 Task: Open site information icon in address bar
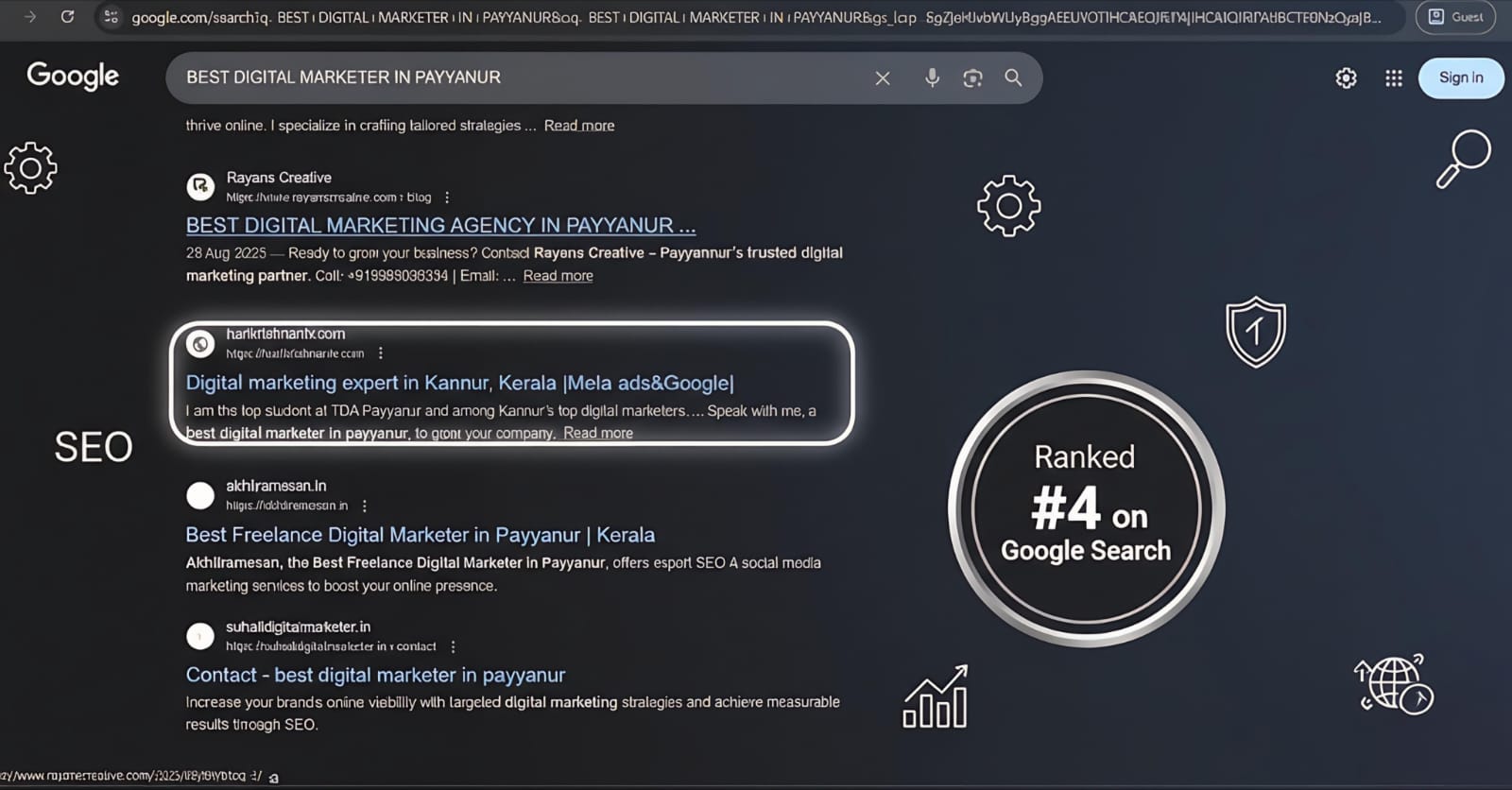111,17
